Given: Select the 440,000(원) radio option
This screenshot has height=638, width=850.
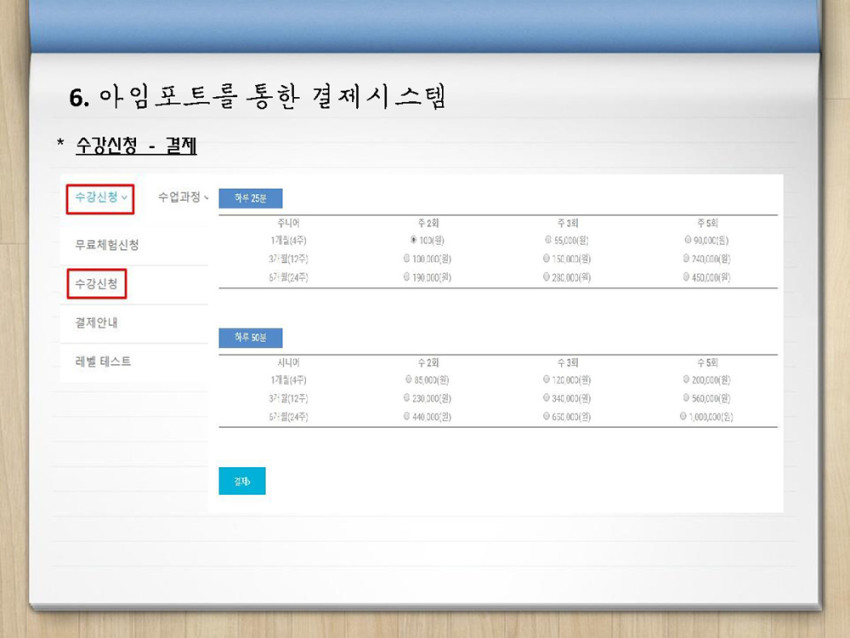Looking at the screenshot, I should 407,416.
